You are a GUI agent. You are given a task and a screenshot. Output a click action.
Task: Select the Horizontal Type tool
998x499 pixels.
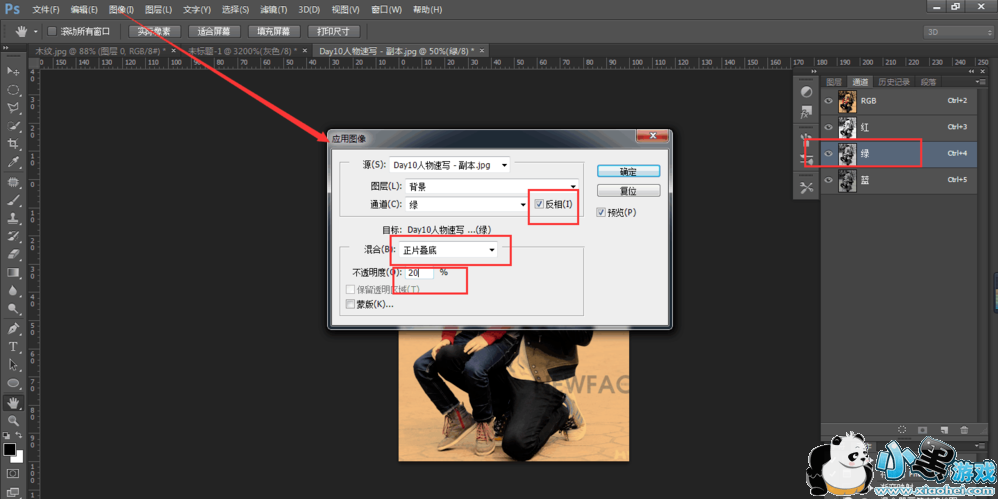click(13, 347)
